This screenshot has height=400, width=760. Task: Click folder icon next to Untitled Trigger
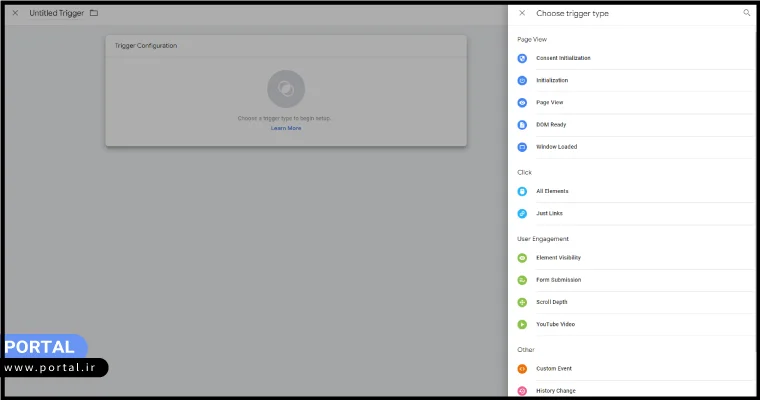(94, 13)
